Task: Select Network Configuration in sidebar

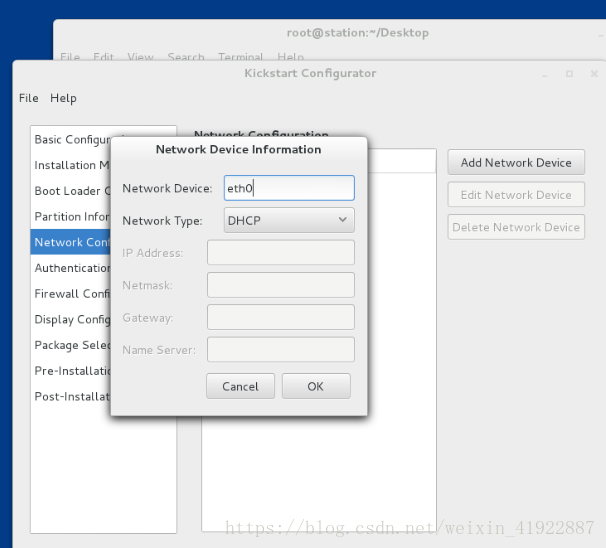Action: click(71, 242)
